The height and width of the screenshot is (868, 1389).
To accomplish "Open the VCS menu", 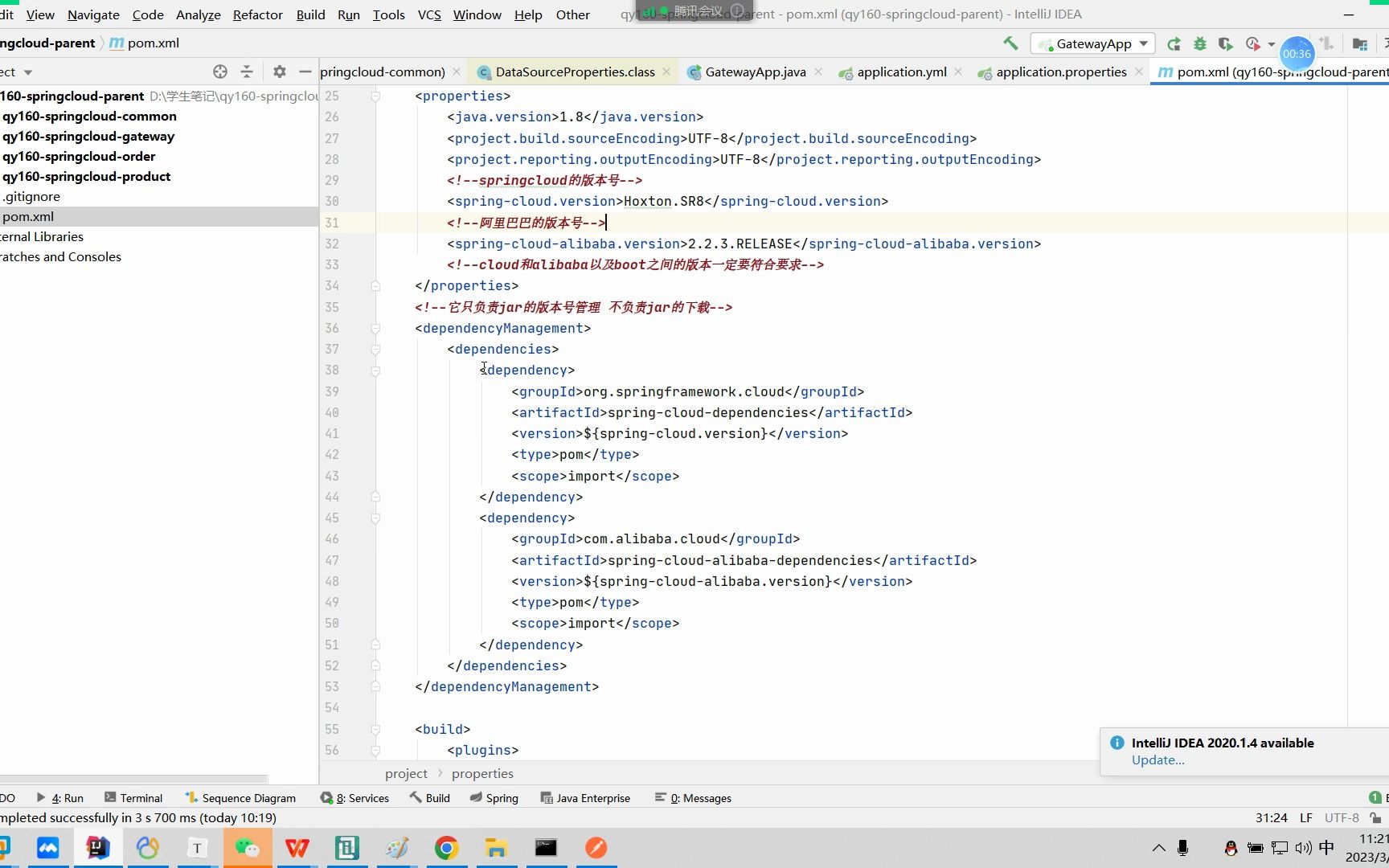I will pos(429,14).
